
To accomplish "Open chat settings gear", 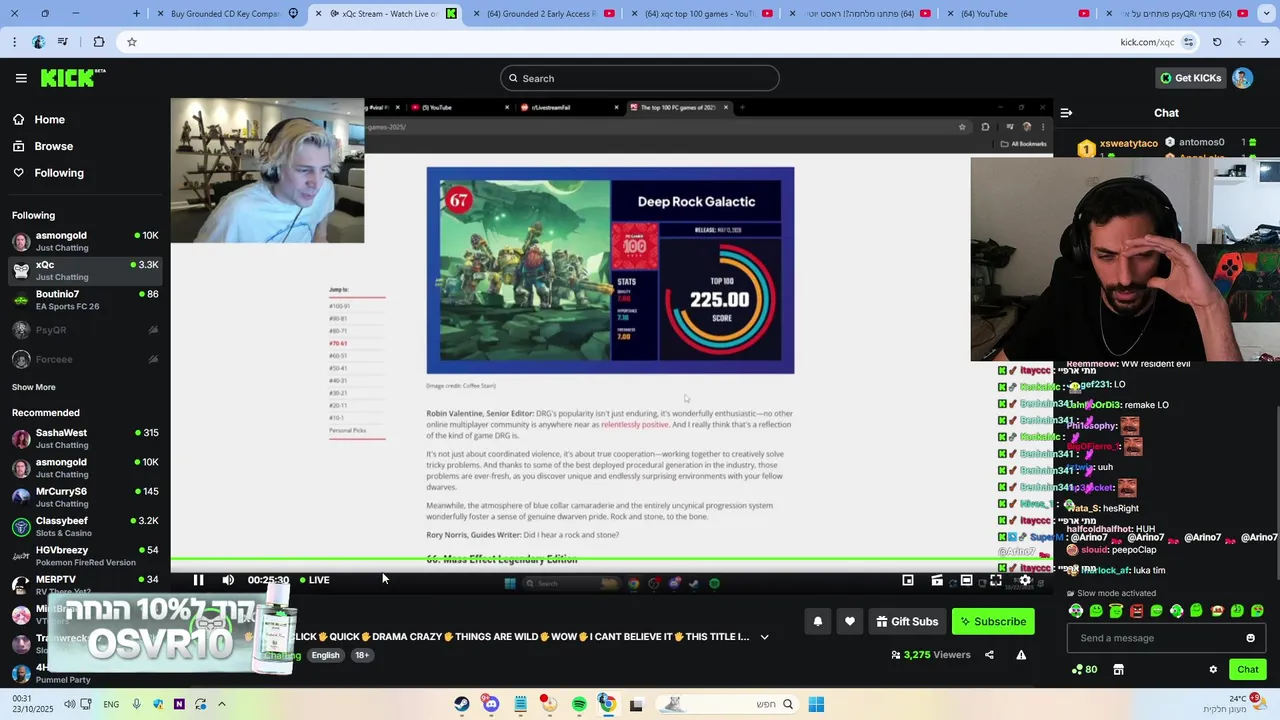I will tap(1213, 670).
